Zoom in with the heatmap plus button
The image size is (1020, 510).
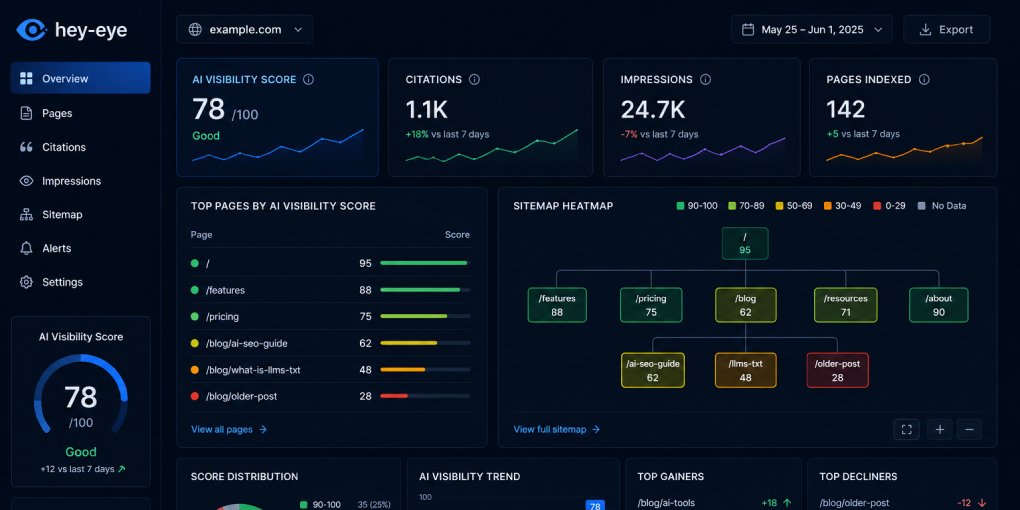click(940, 429)
